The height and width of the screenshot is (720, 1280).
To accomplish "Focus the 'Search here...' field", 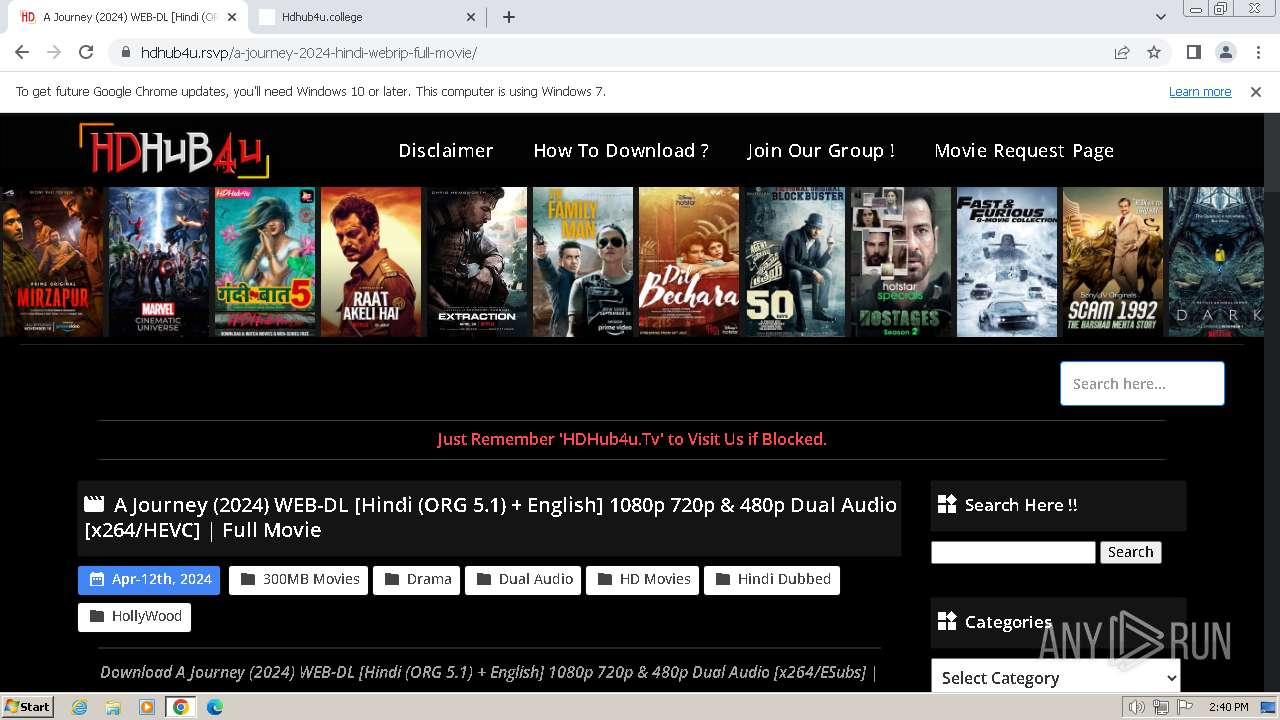I will [1142, 383].
